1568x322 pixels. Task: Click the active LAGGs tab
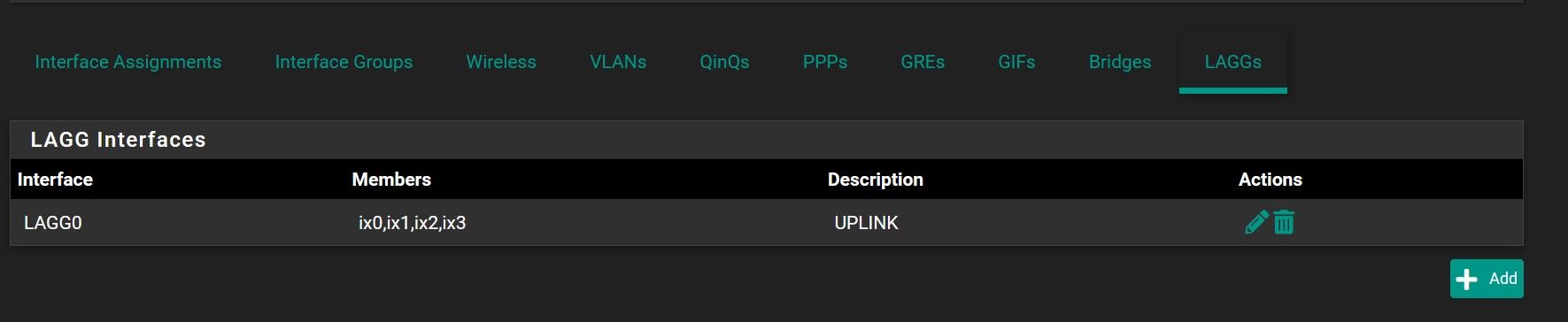coord(1233,62)
